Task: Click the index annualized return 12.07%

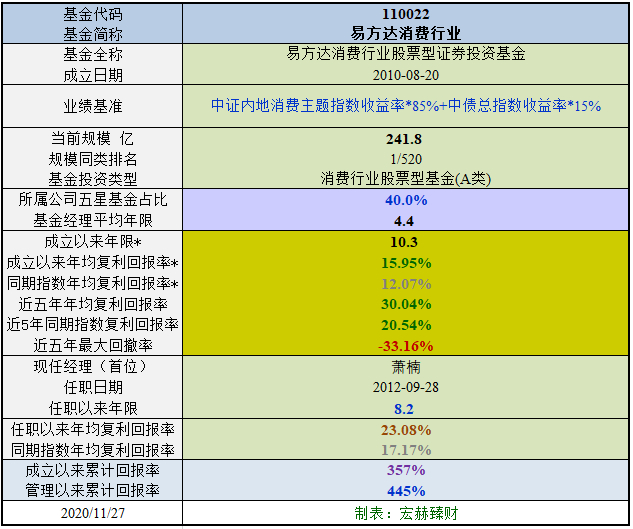Action: 406,284
